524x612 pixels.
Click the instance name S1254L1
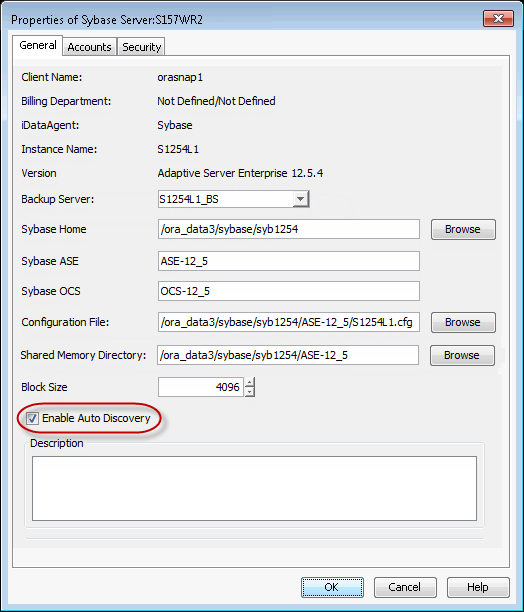click(178, 149)
